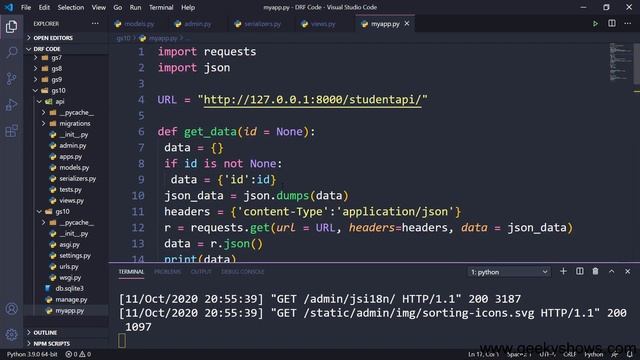Viewport: 640px width, 360px height.
Task: Click the editor minimap preview
Action: point(620,62)
